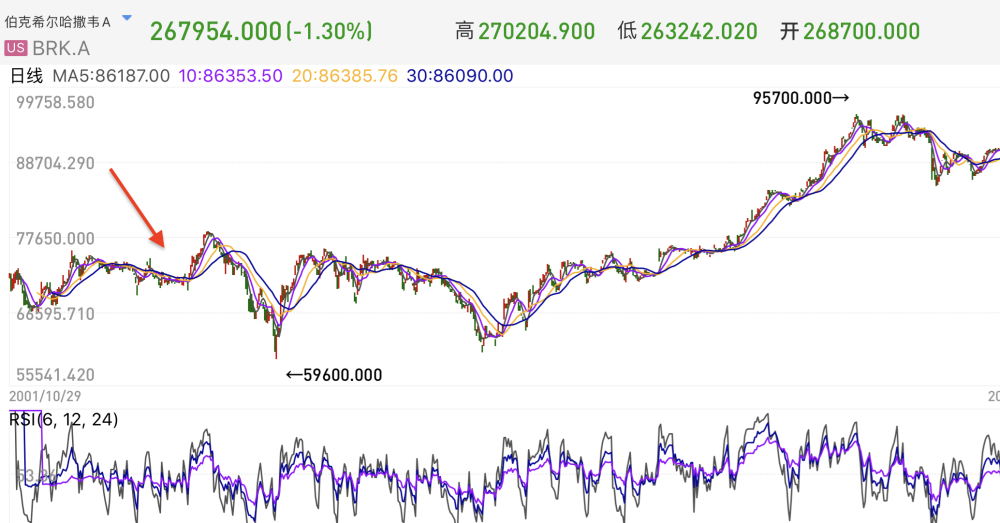The width and height of the screenshot is (1000, 523).
Task: Click the MA10 value 86353.50
Action: (230, 76)
